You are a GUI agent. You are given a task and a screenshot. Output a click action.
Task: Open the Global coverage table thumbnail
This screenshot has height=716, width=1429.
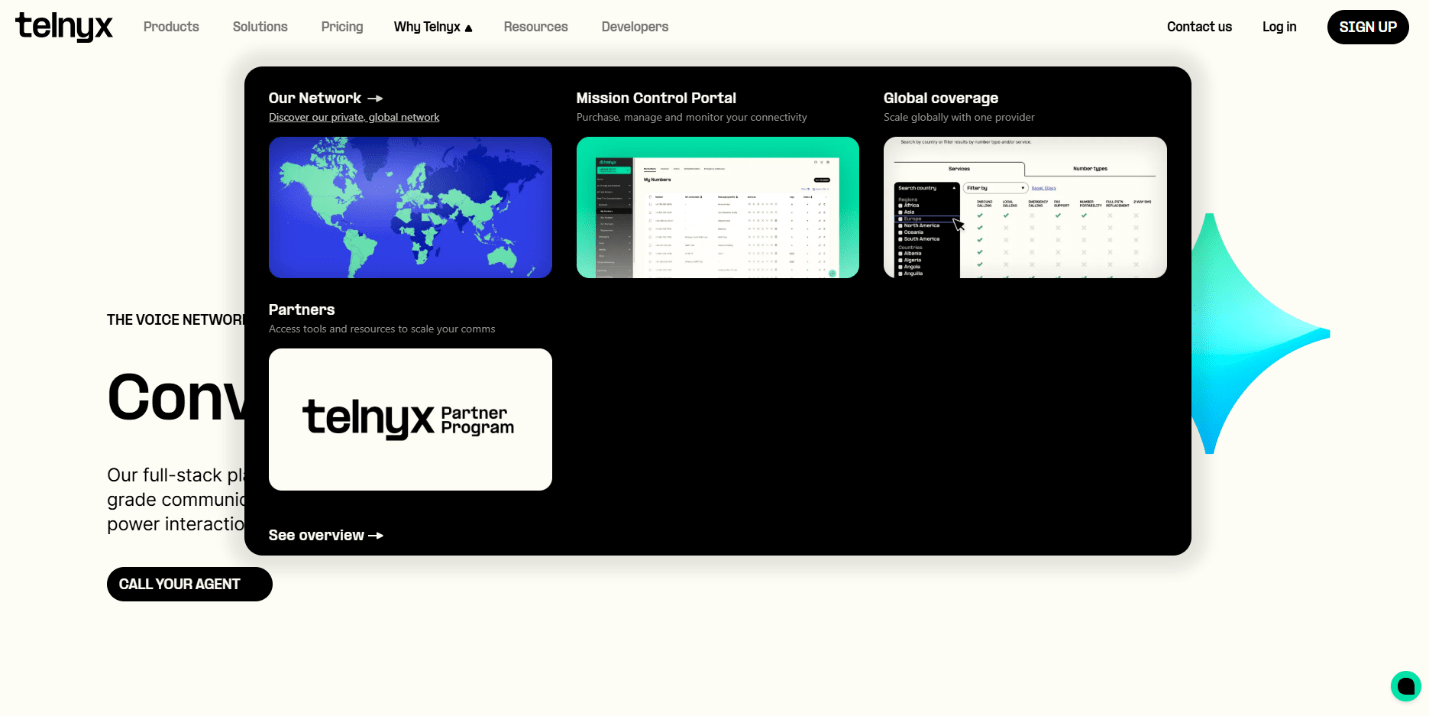1025,207
